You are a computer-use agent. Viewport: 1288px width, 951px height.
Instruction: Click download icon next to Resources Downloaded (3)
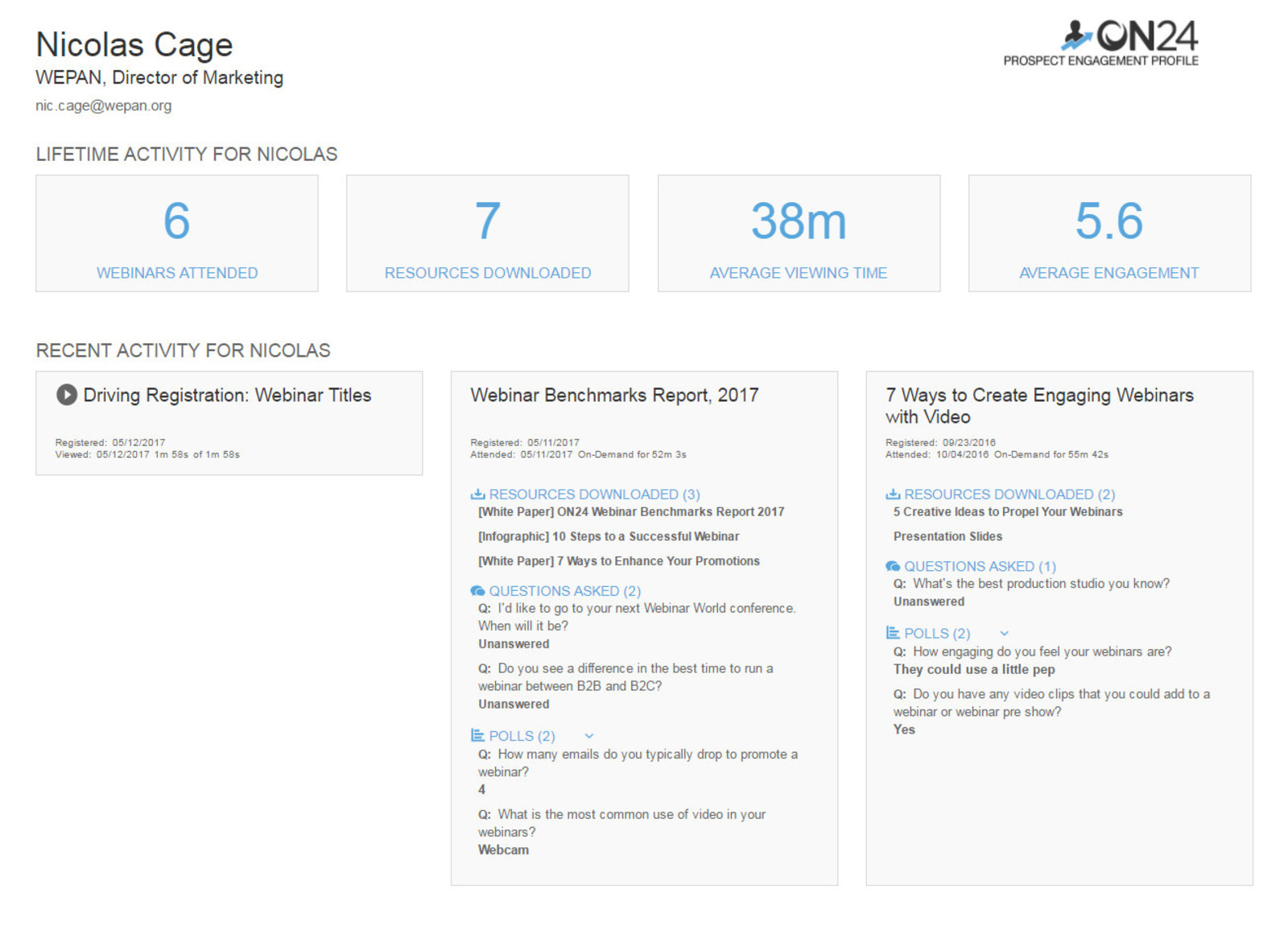(x=477, y=494)
